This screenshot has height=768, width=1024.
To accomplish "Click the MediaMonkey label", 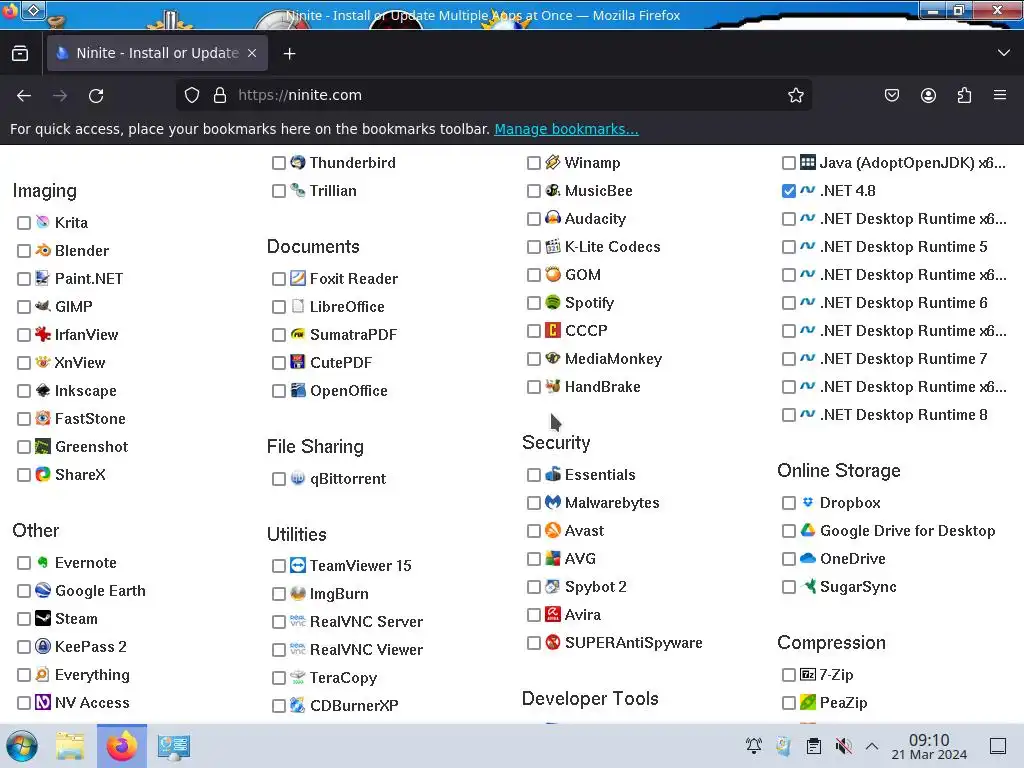I will (613, 359).
